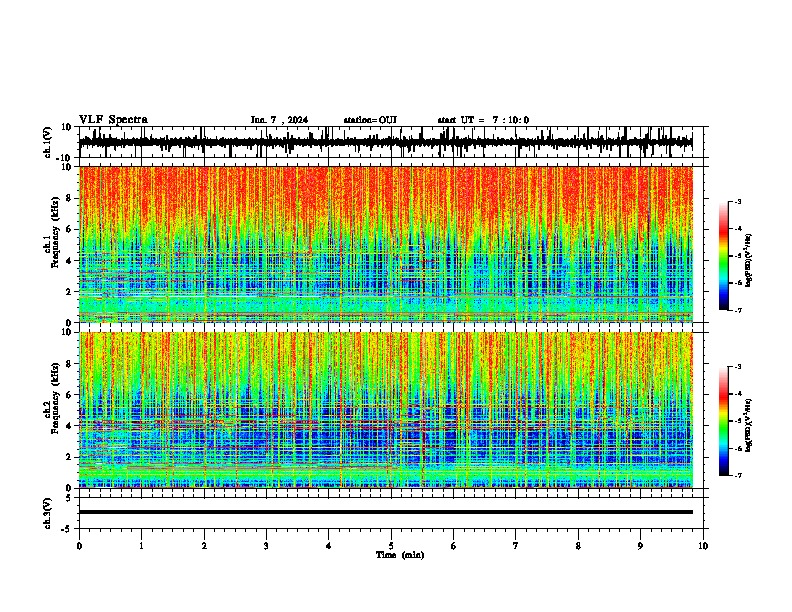792x612 pixels.
Task: Click the ch.1 color bar '-5' label
Action: (738, 256)
